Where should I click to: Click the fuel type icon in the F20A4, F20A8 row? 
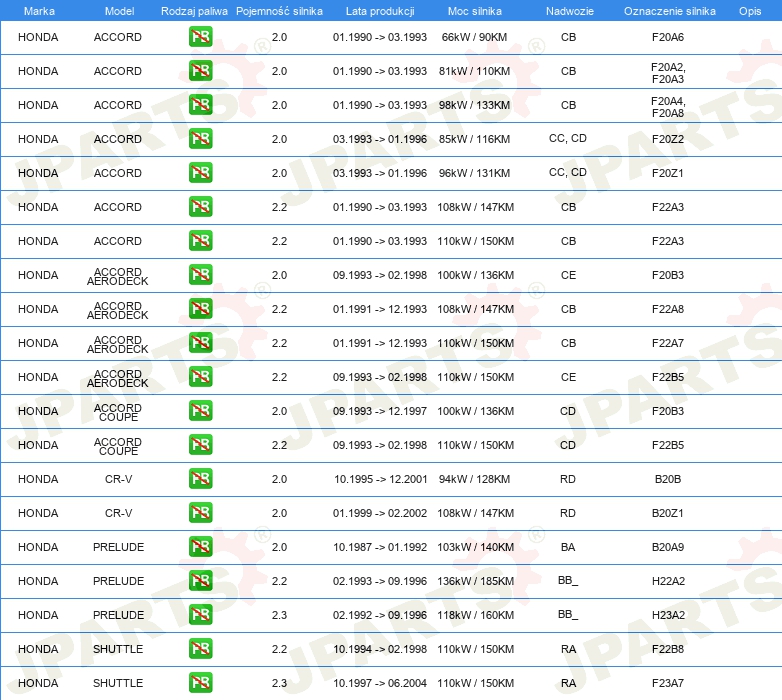pyautogui.click(x=200, y=105)
